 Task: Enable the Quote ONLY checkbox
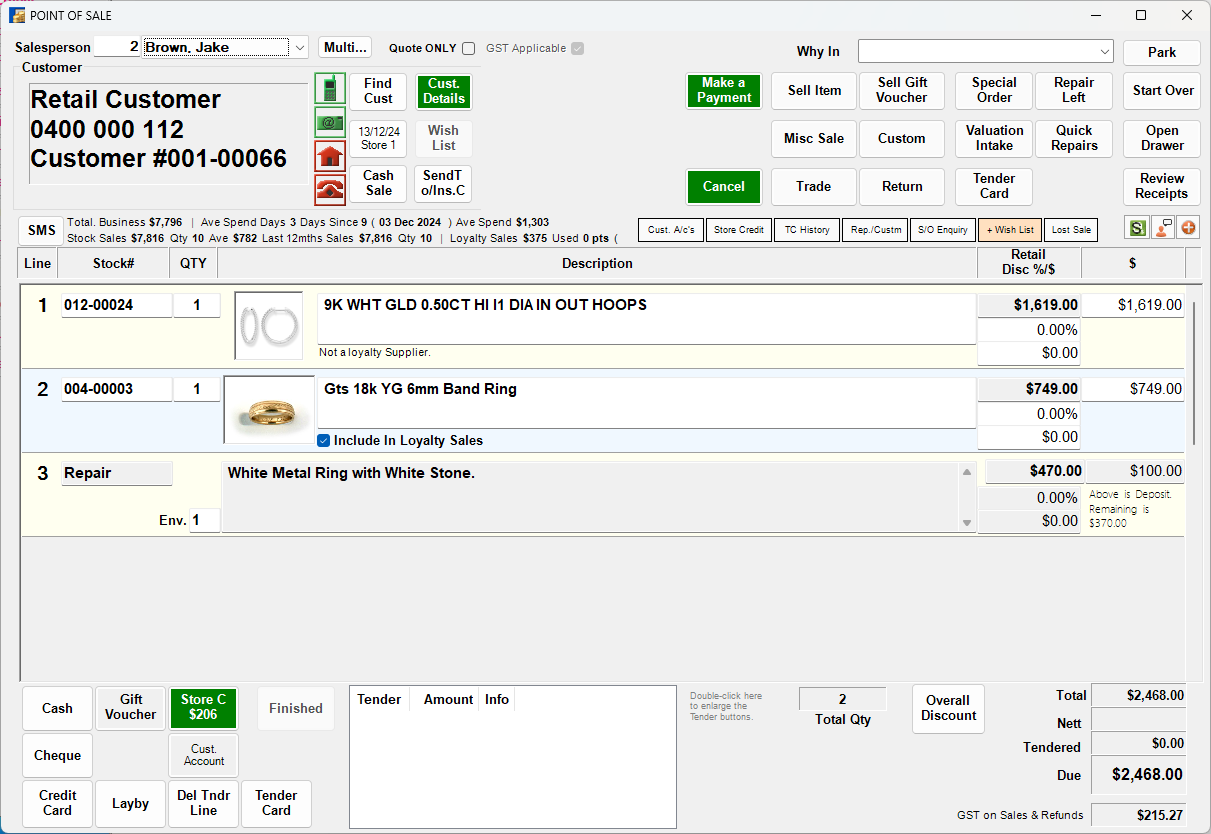pyautogui.click(x=467, y=48)
